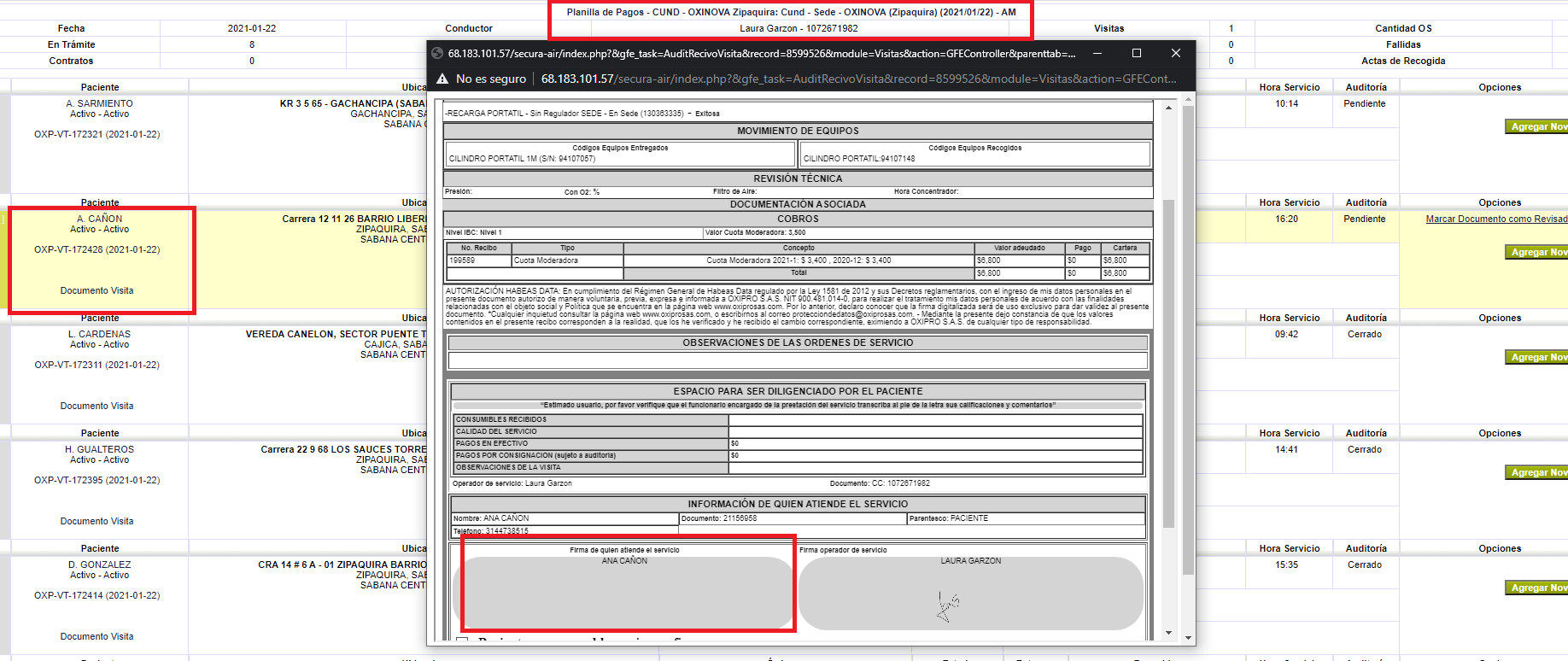
Task: Click the empty Ana Cañon signature area
Action: 624,593
